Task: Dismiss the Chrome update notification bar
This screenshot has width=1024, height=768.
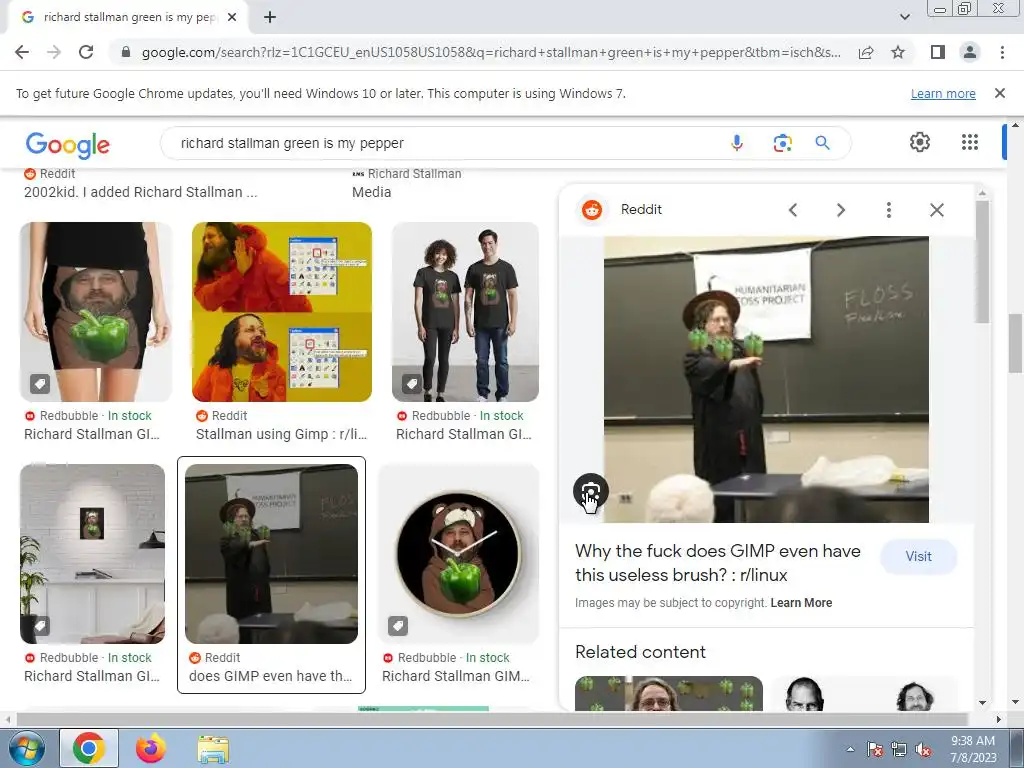Action: pos(999,93)
